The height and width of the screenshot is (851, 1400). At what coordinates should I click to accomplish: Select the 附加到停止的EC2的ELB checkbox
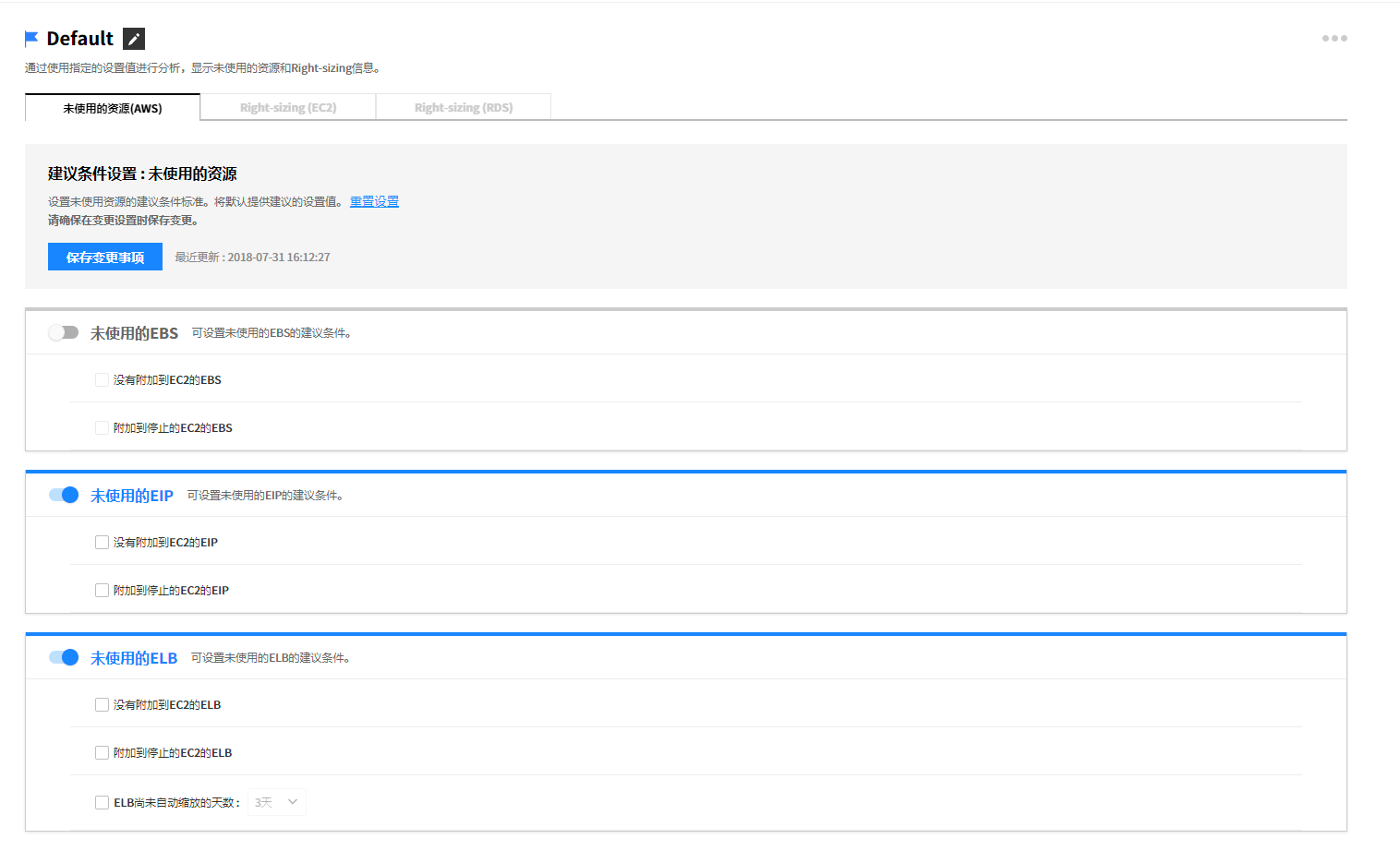102,753
